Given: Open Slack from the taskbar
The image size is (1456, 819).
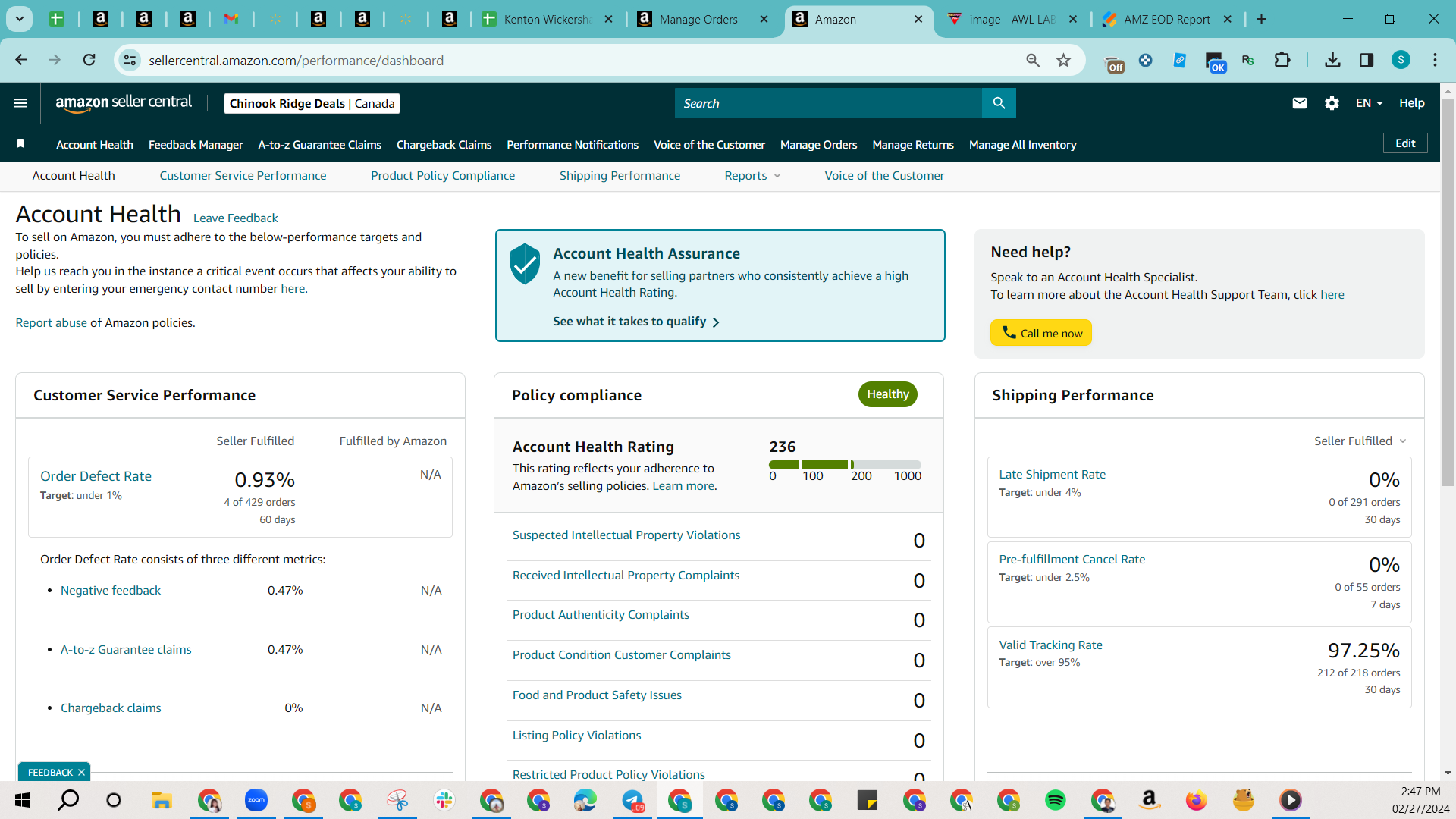Looking at the screenshot, I should click(444, 800).
